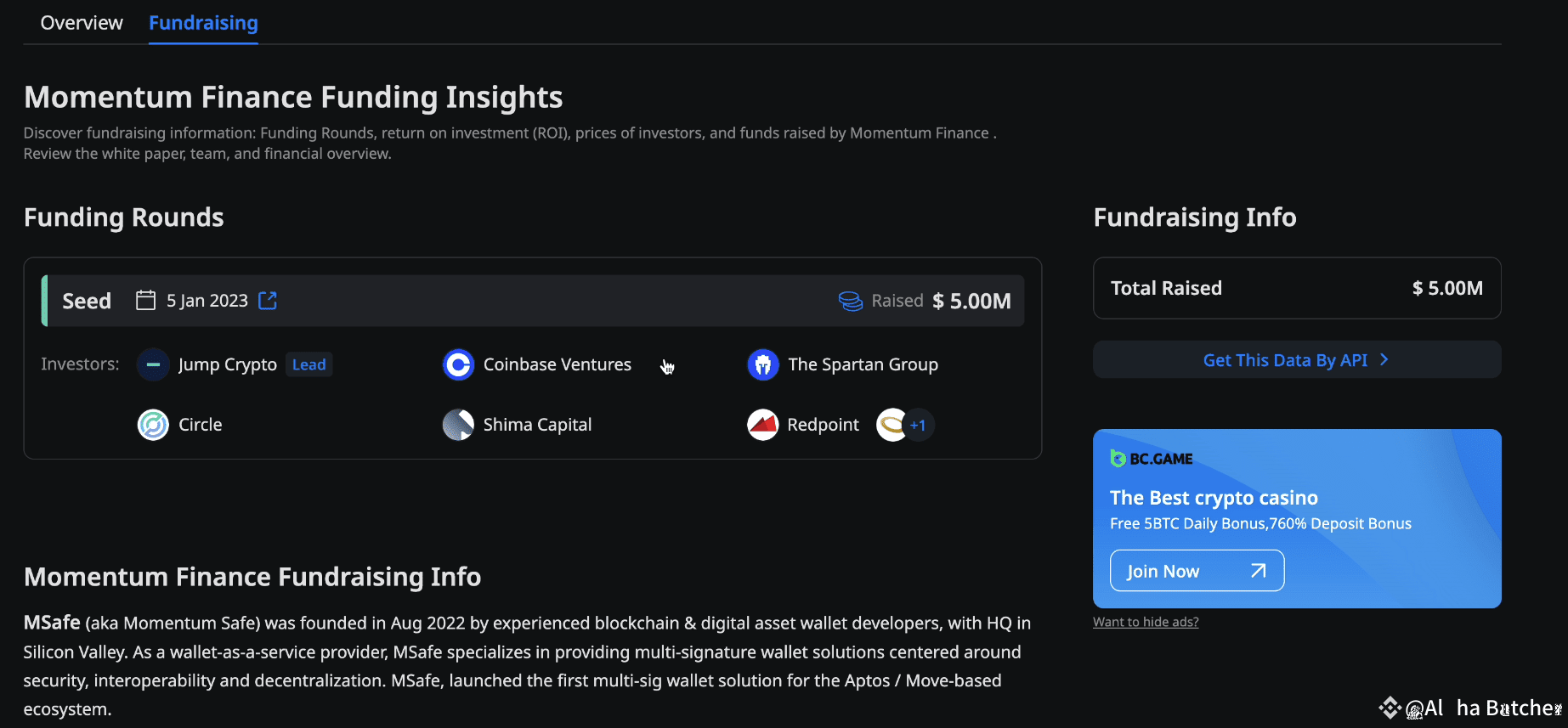Select the Fundraising tab
The image size is (1568, 728).
tap(203, 23)
